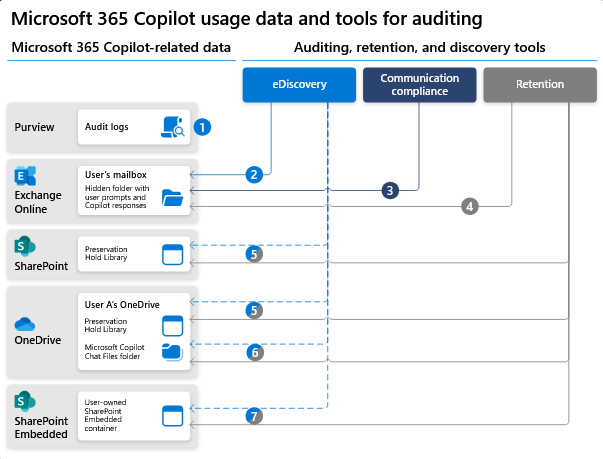Screen dimensions: 603x459
Task: Click the Purview label
Action: pos(36,127)
